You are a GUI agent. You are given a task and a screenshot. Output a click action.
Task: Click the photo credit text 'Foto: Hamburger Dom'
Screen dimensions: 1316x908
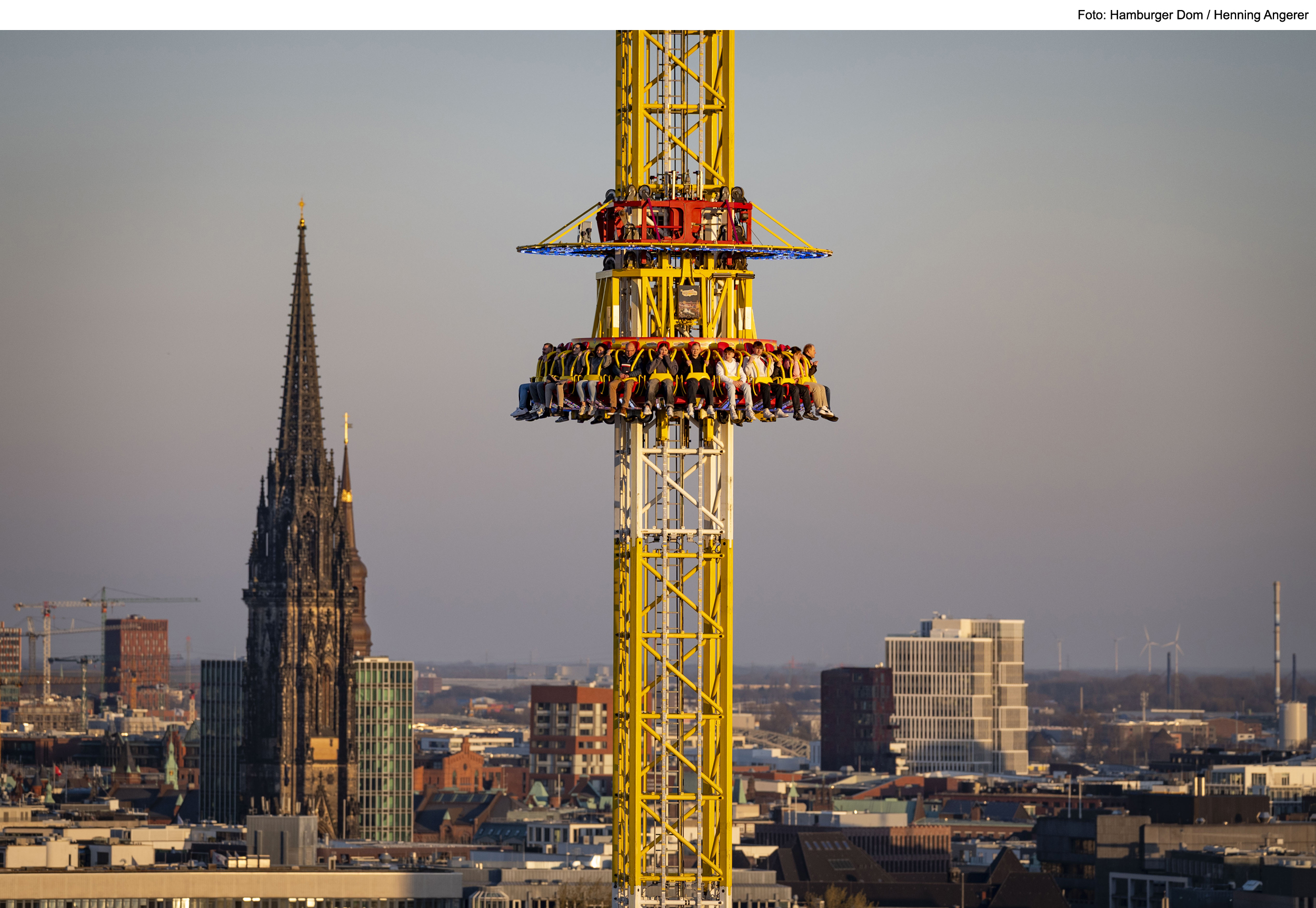(x=1140, y=15)
